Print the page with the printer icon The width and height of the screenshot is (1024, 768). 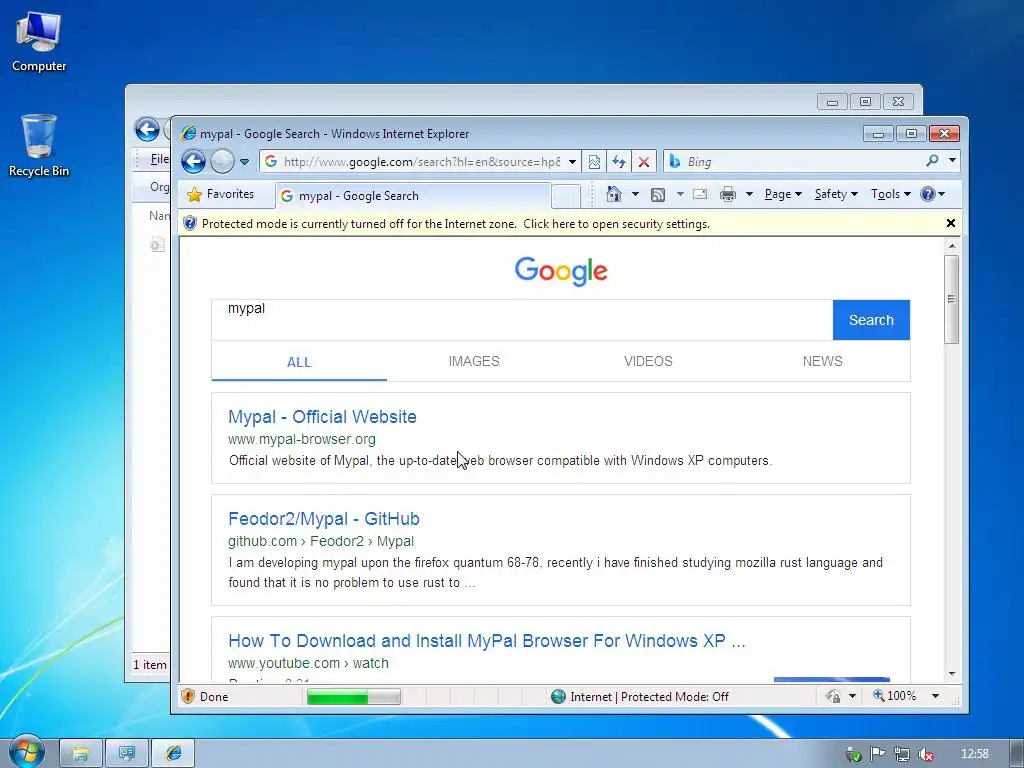(x=728, y=195)
